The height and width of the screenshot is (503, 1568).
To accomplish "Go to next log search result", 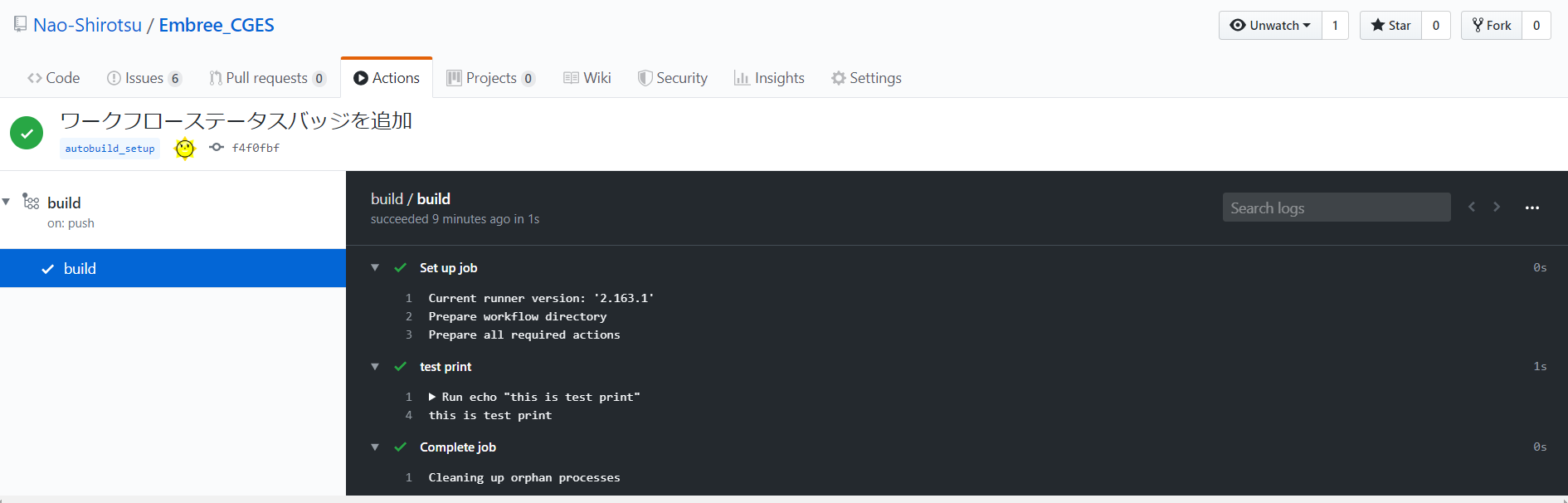I will (x=1497, y=207).
